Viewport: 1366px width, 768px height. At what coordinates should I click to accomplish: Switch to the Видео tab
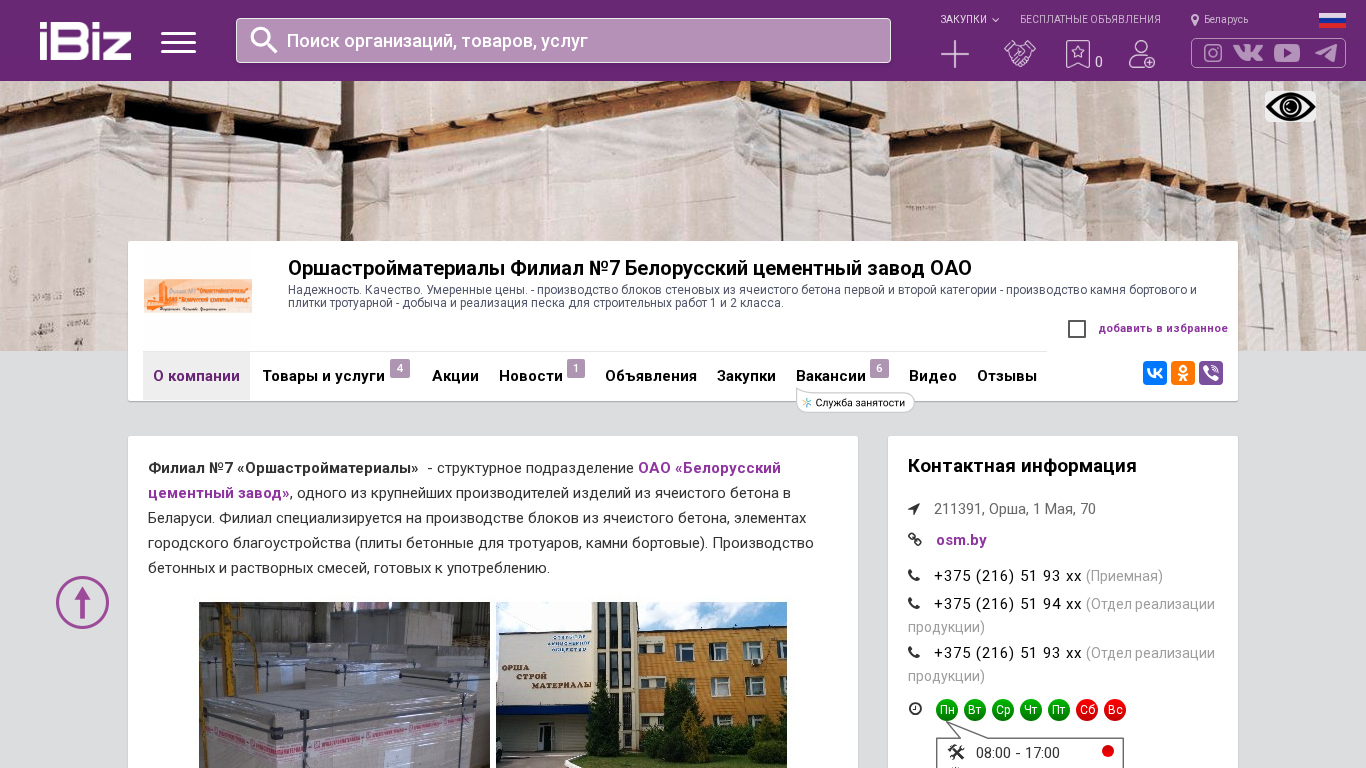pos(933,376)
